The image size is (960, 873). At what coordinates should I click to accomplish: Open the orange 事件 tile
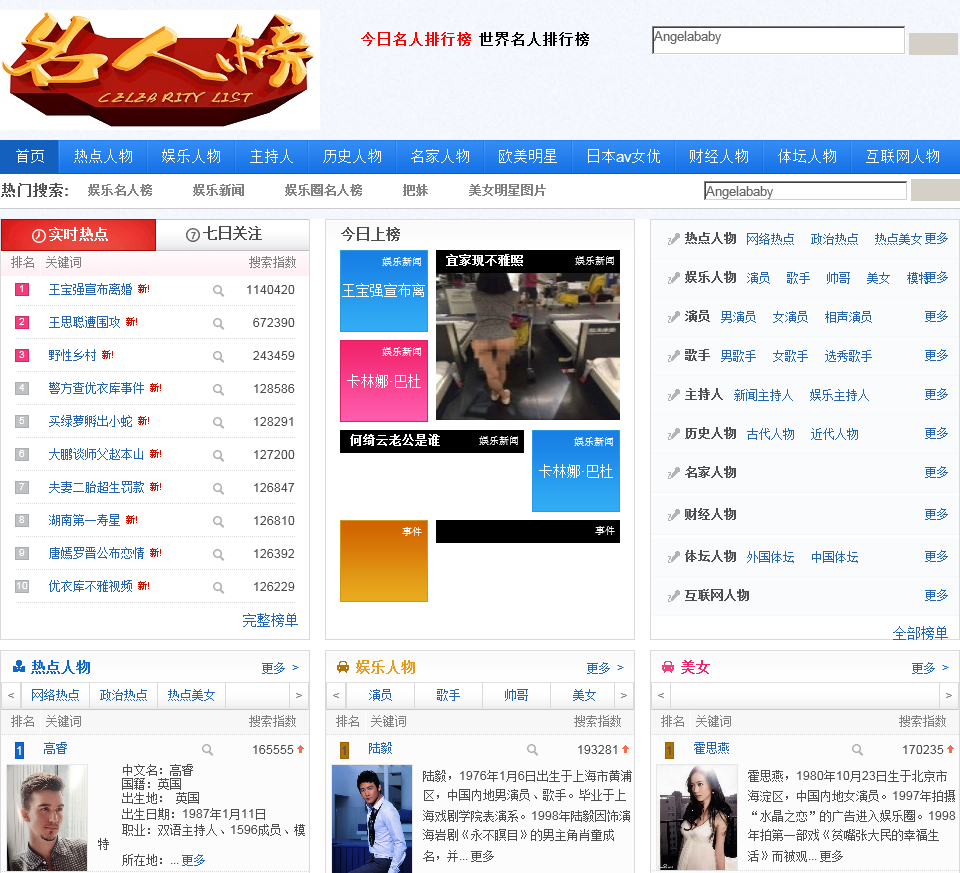pos(384,561)
